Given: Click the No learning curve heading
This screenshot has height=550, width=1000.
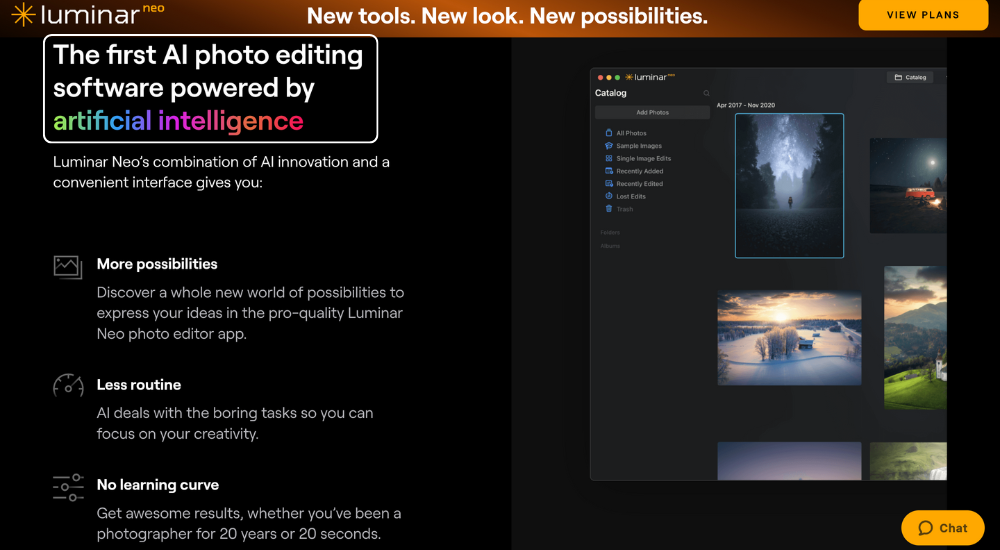Looking at the screenshot, I should (158, 485).
